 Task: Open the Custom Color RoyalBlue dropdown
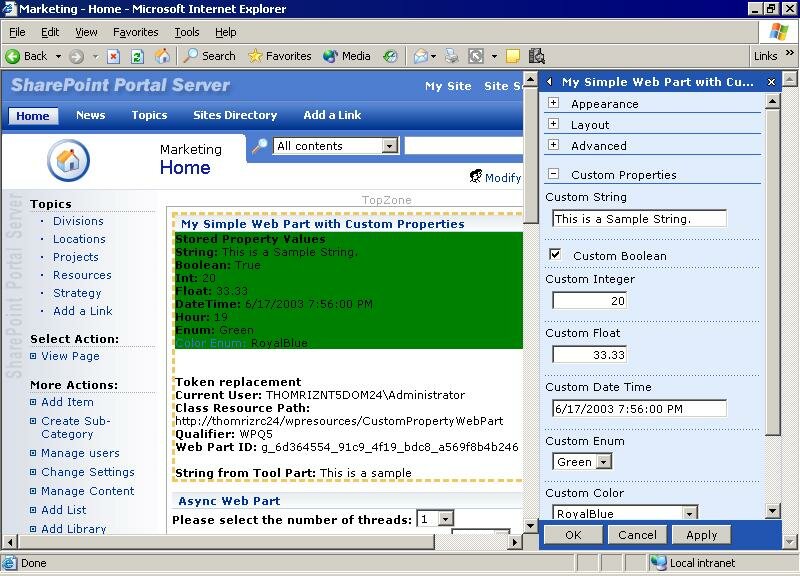click(x=689, y=513)
